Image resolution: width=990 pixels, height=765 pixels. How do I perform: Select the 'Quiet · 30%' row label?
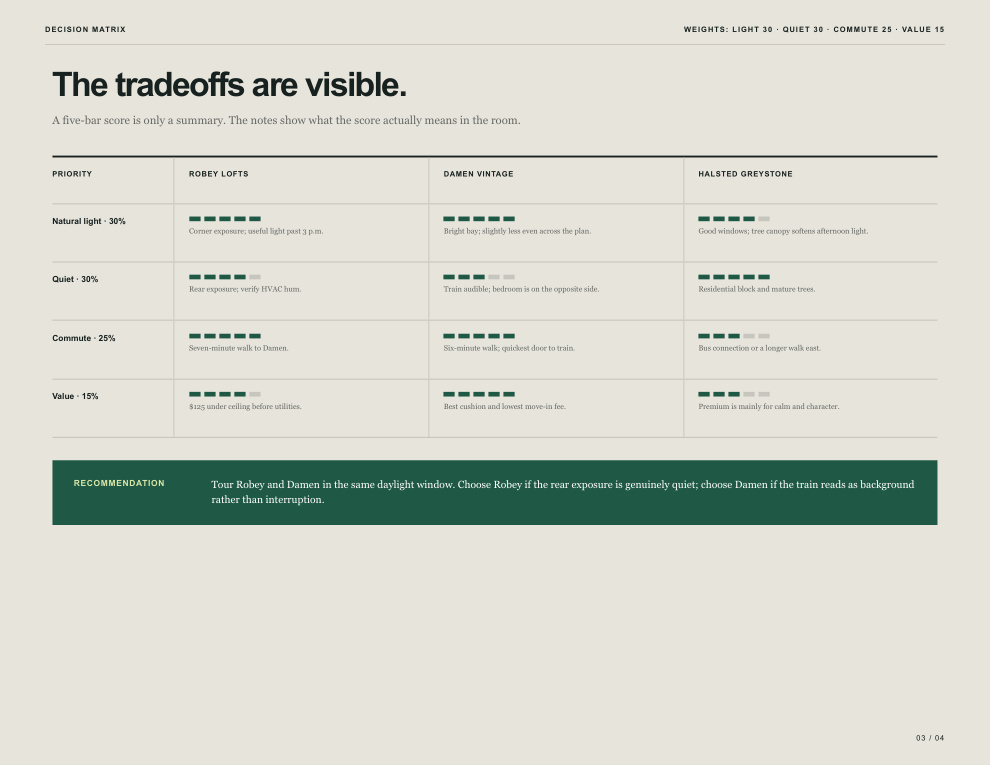tap(75, 279)
